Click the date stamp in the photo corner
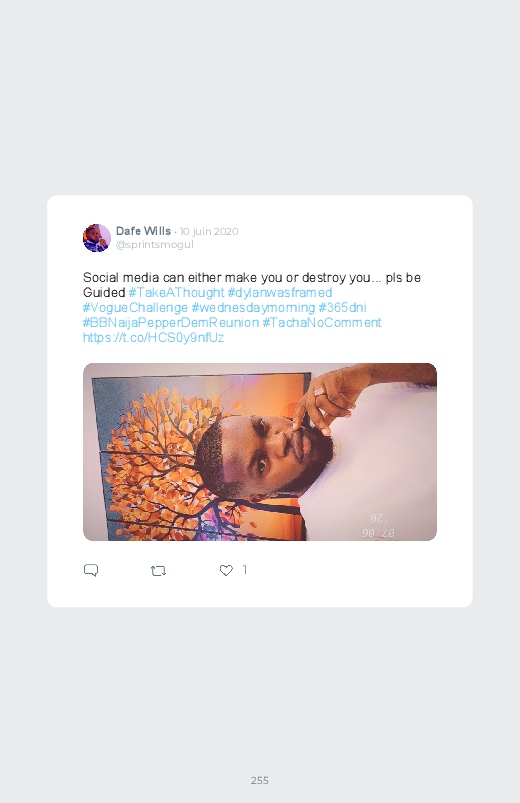Image resolution: width=520 pixels, height=803 pixels. click(379, 526)
